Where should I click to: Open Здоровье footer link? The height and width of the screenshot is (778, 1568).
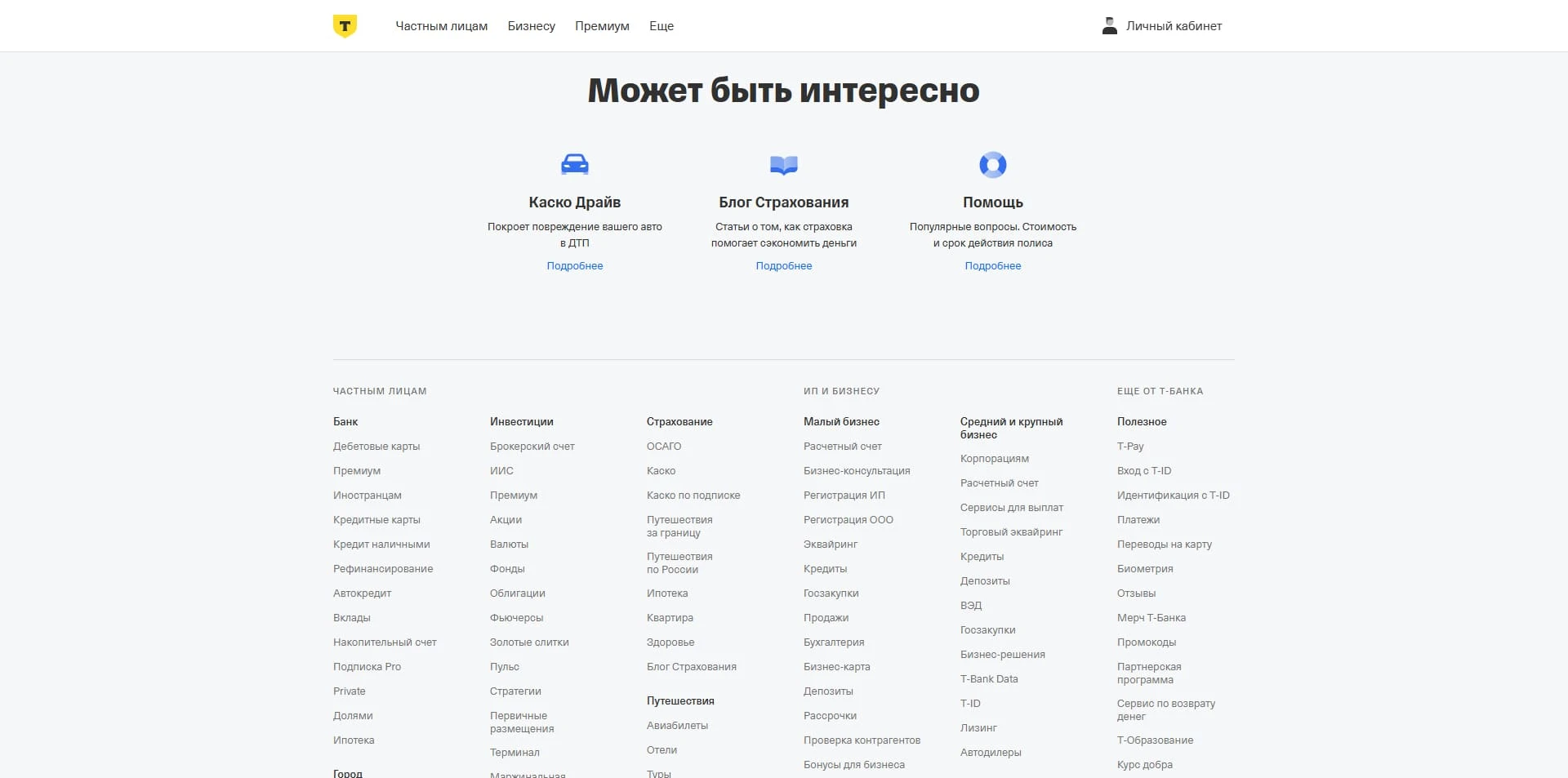point(670,642)
